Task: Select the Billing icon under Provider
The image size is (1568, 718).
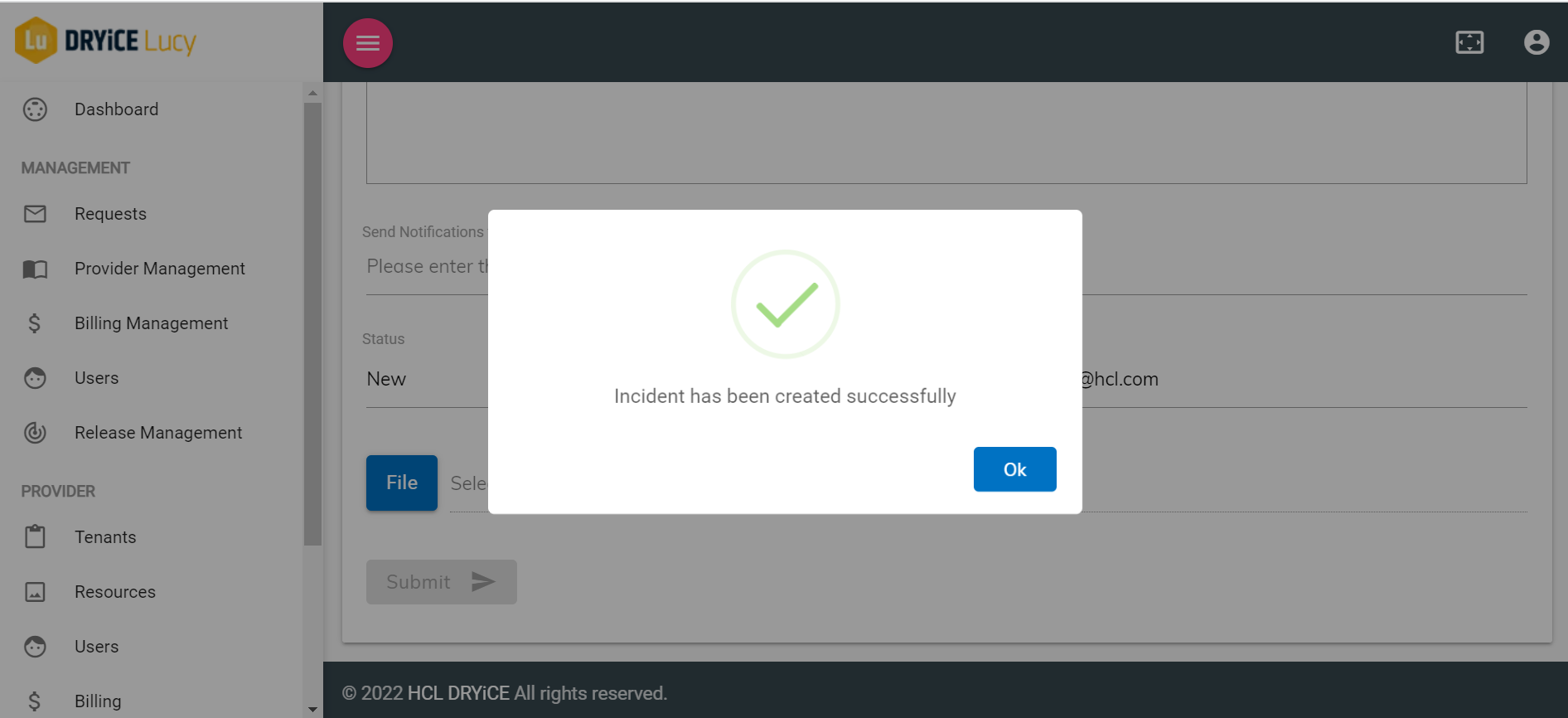Action: coord(35,701)
